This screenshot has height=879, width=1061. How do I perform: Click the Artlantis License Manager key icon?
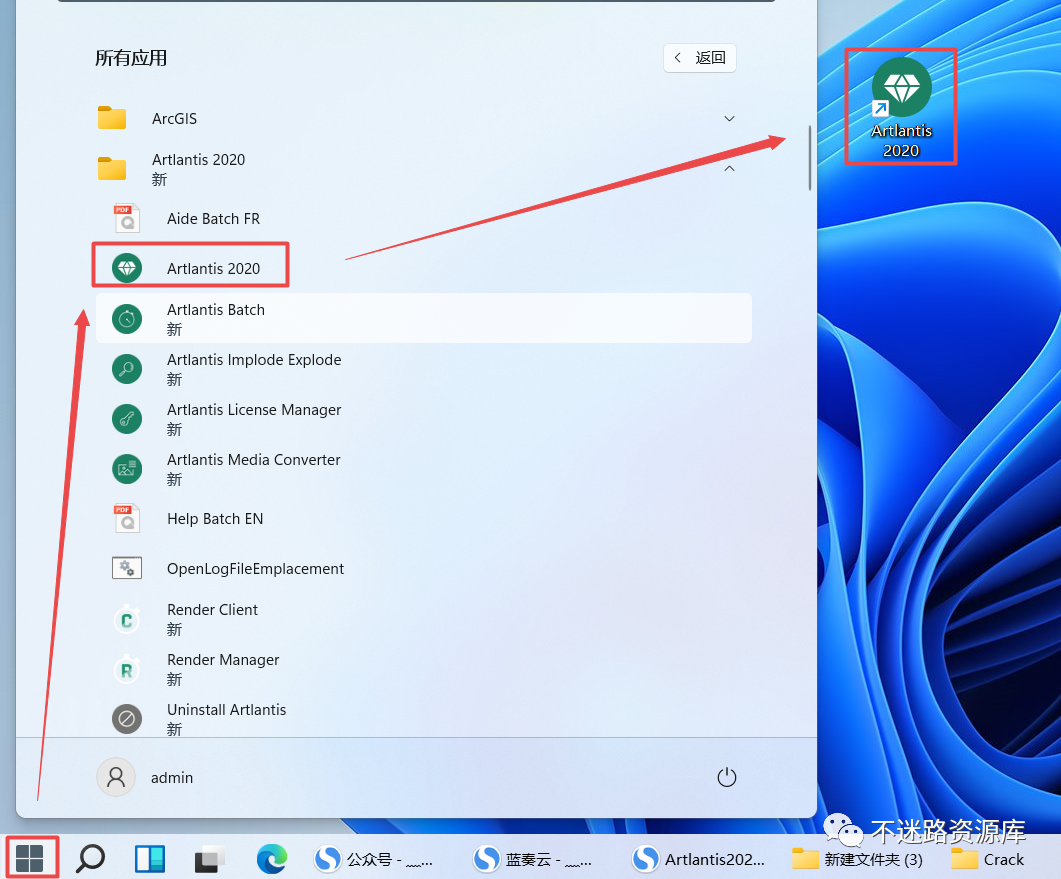[127, 419]
